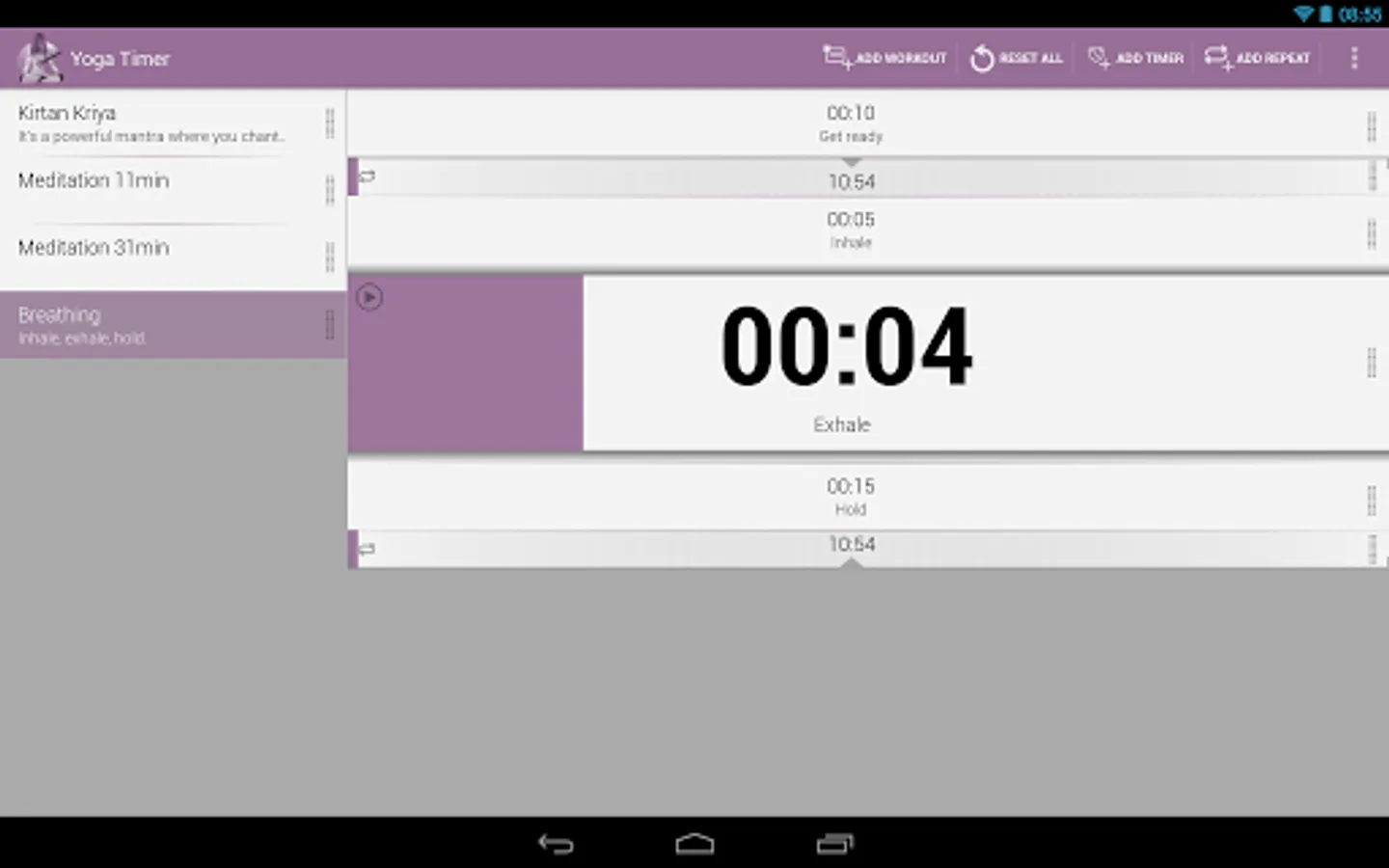1389x868 pixels.
Task: Tap the top 10:54 repeat bar
Action: coord(868,177)
